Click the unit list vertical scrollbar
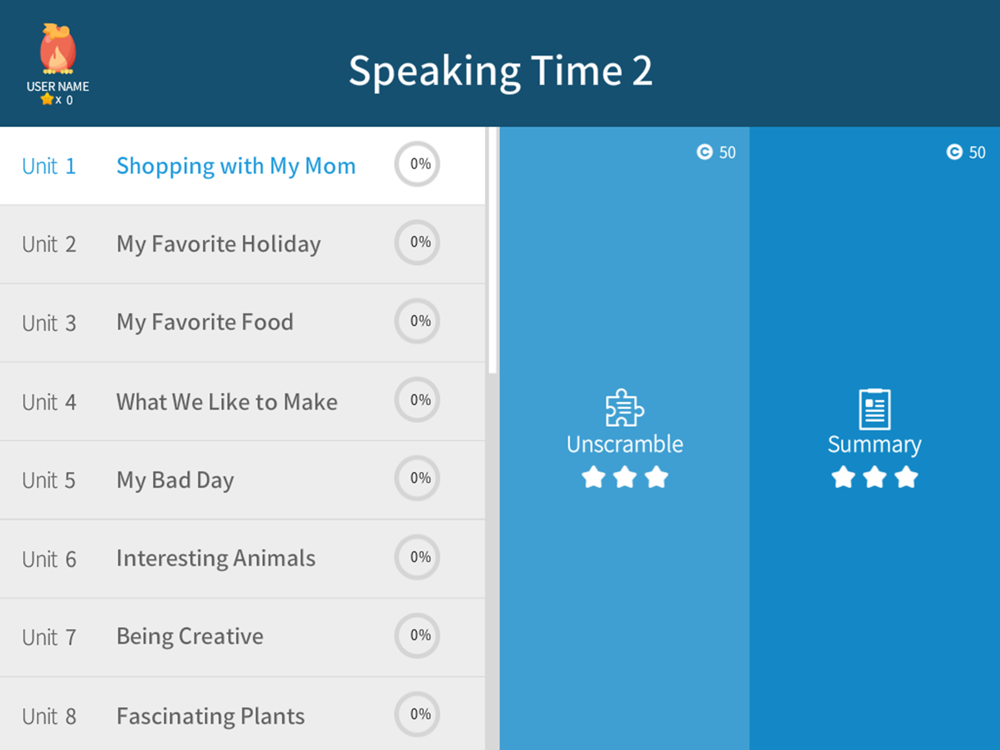The height and width of the screenshot is (750, 1000). [x=492, y=250]
